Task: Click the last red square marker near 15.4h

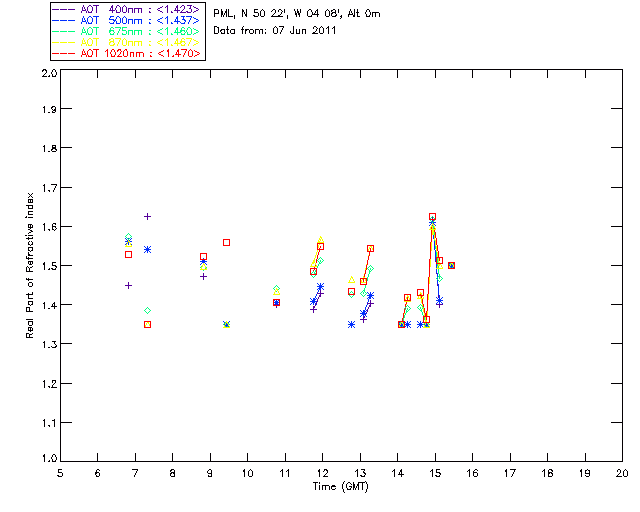Action: click(x=451, y=265)
